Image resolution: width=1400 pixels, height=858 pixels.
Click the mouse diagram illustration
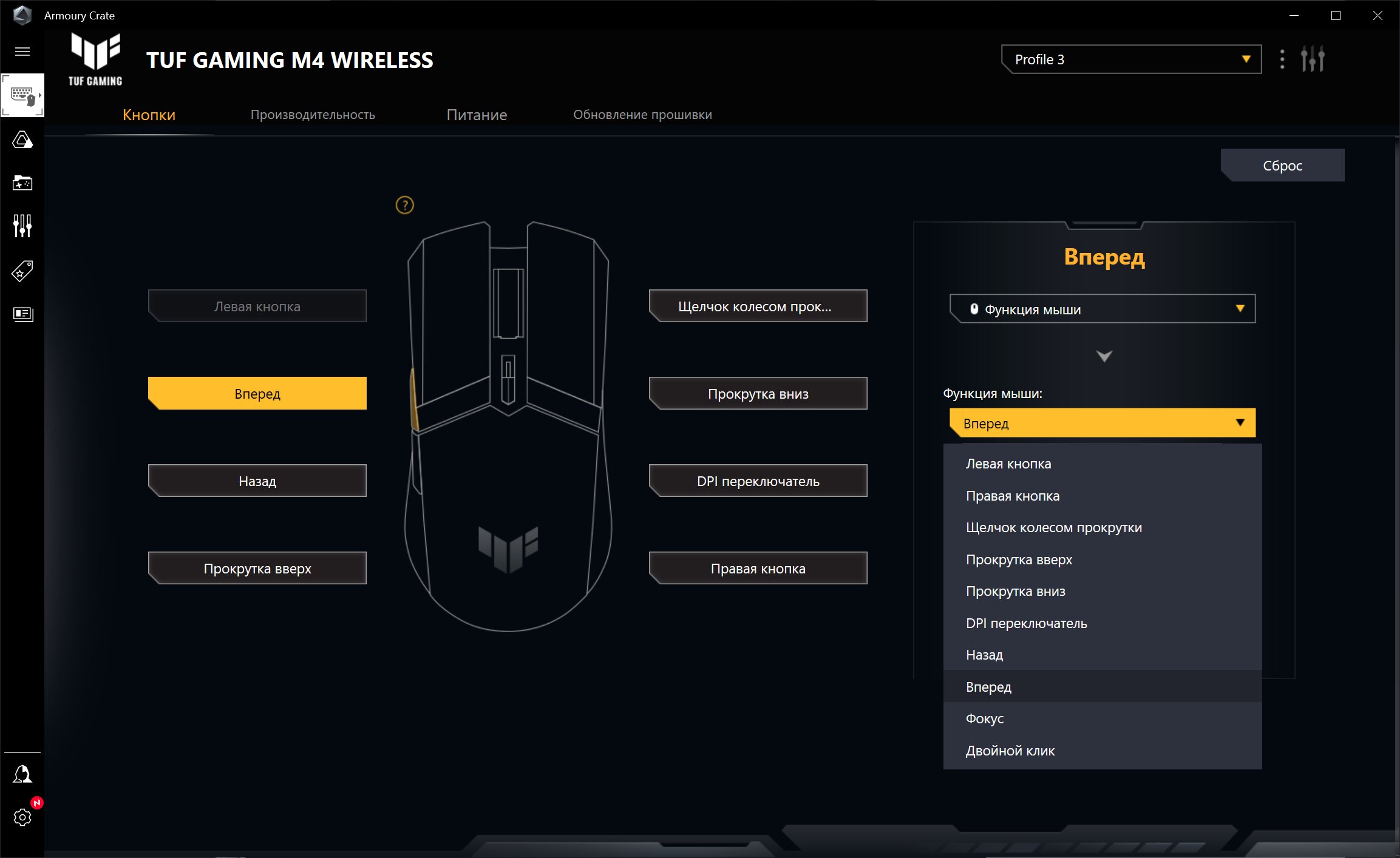(508, 426)
